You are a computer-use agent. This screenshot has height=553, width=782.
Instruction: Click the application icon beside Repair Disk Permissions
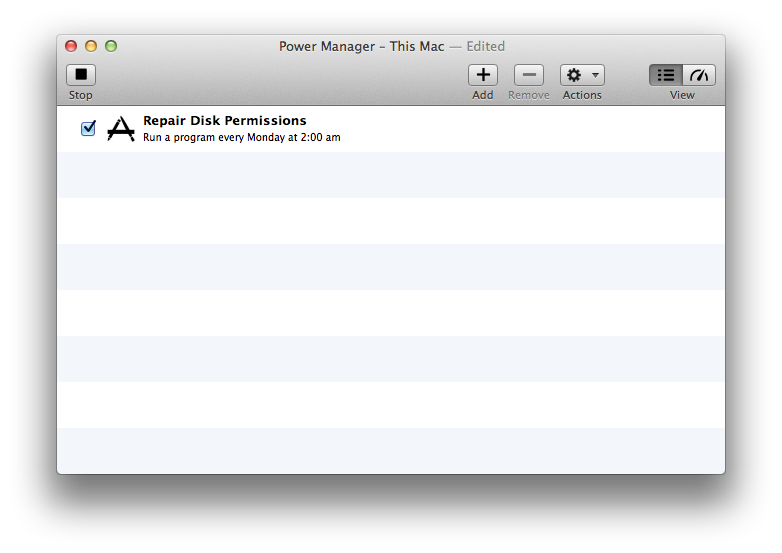click(121, 129)
